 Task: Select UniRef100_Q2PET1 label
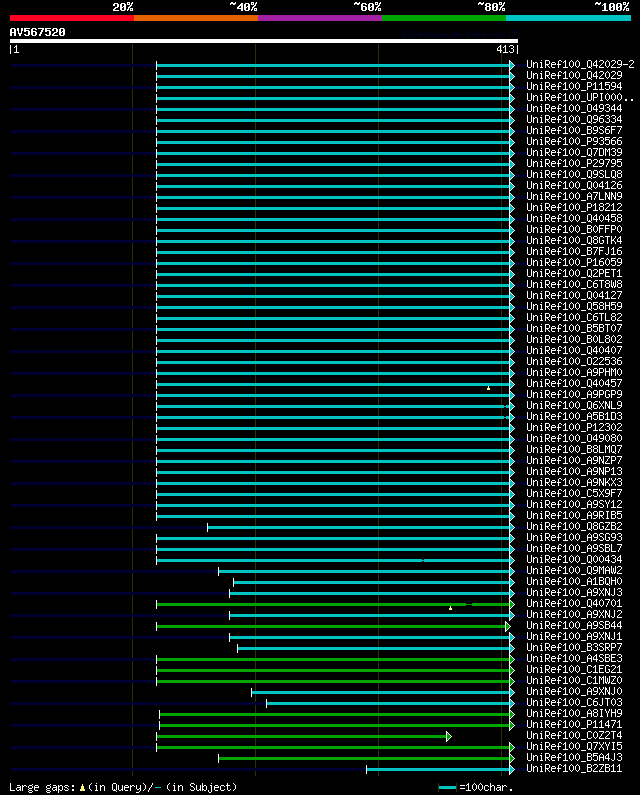(574, 274)
